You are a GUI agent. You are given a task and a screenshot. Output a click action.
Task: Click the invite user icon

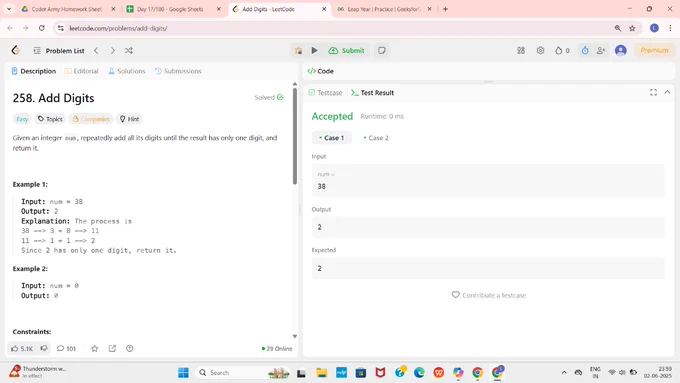coord(601,50)
